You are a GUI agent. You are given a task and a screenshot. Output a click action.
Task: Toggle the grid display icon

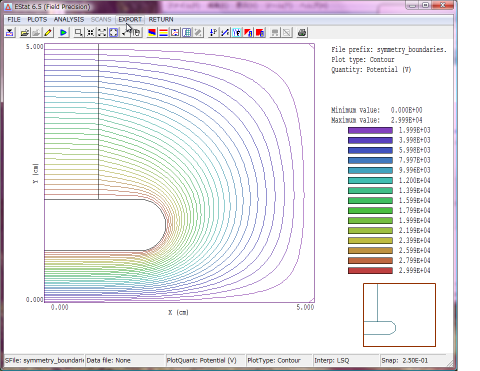coord(187,33)
